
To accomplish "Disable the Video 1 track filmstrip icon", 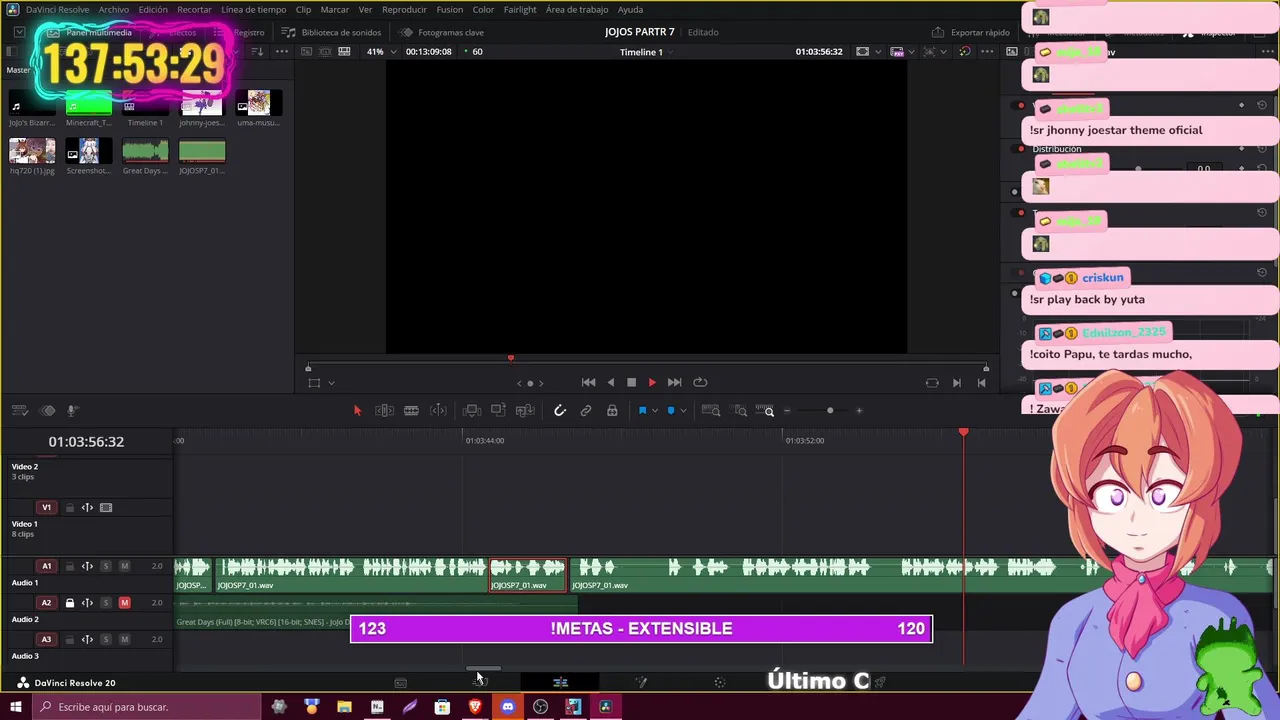I will tap(106, 508).
